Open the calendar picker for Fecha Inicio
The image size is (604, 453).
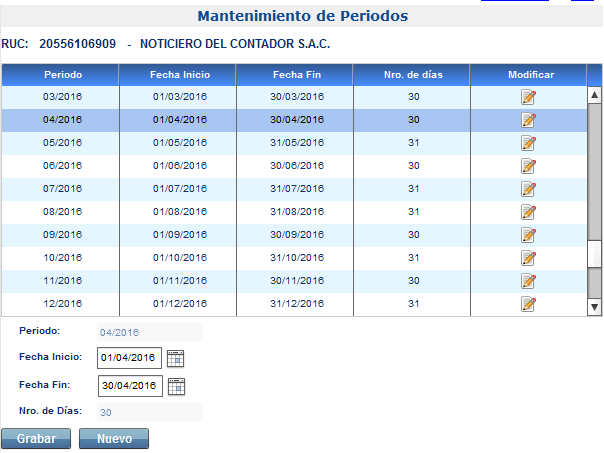[x=175, y=358]
